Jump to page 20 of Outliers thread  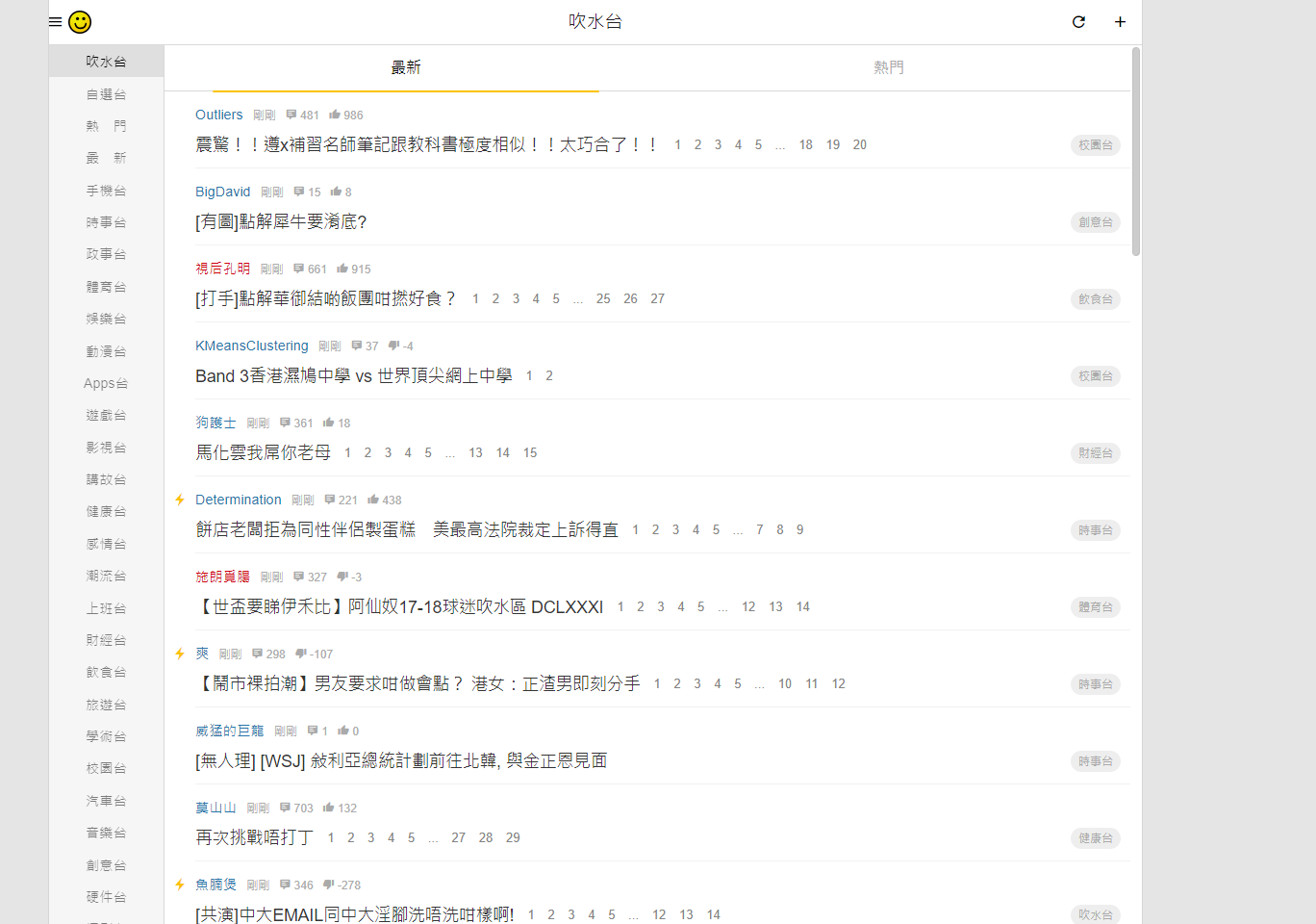860,144
